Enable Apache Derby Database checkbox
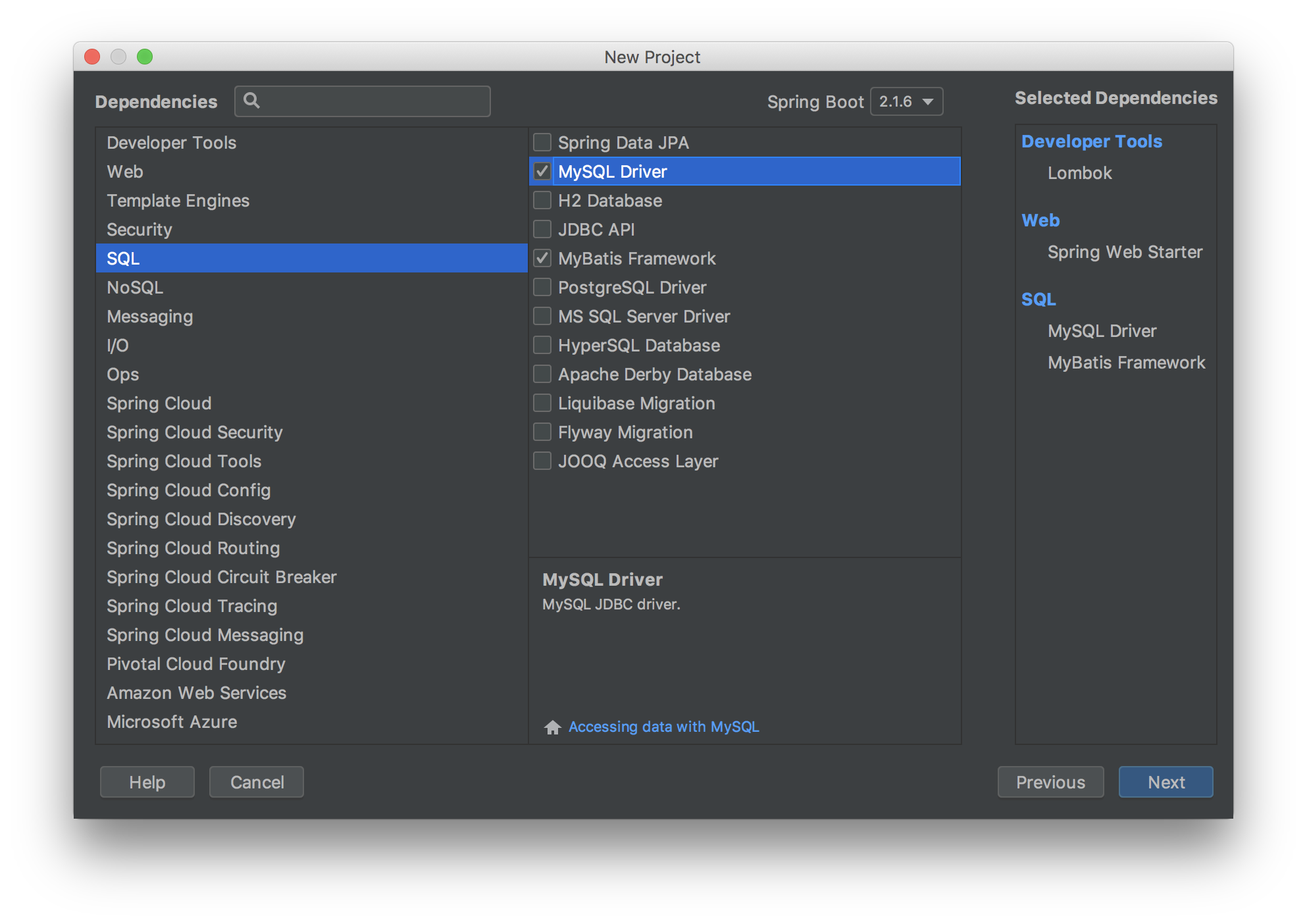The width and height of the screenshot is (1307, 924). coord(542,374)
